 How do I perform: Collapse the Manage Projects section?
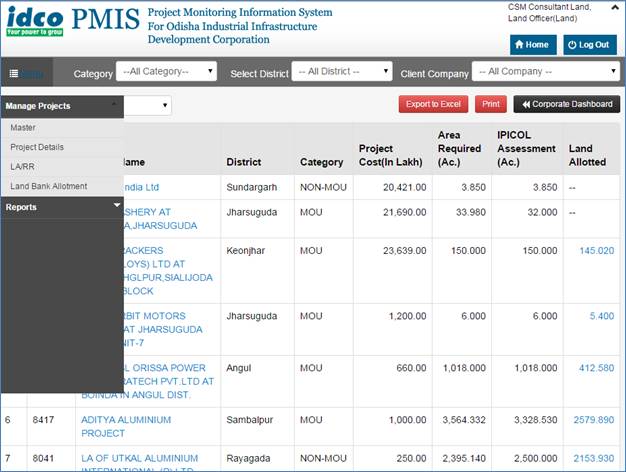(62, 106)
